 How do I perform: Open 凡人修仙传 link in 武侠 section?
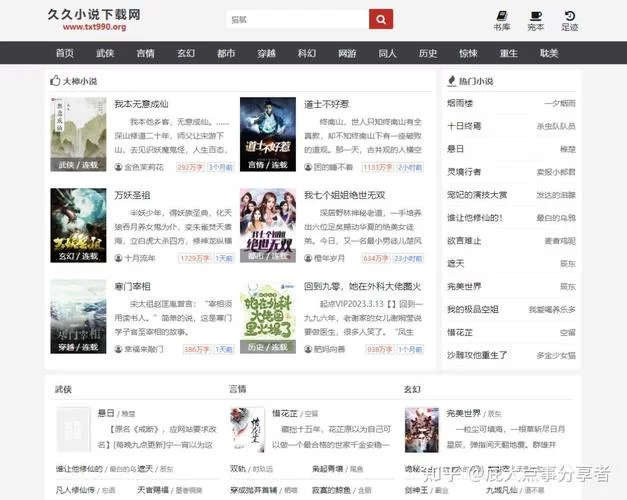coord(75,490)
